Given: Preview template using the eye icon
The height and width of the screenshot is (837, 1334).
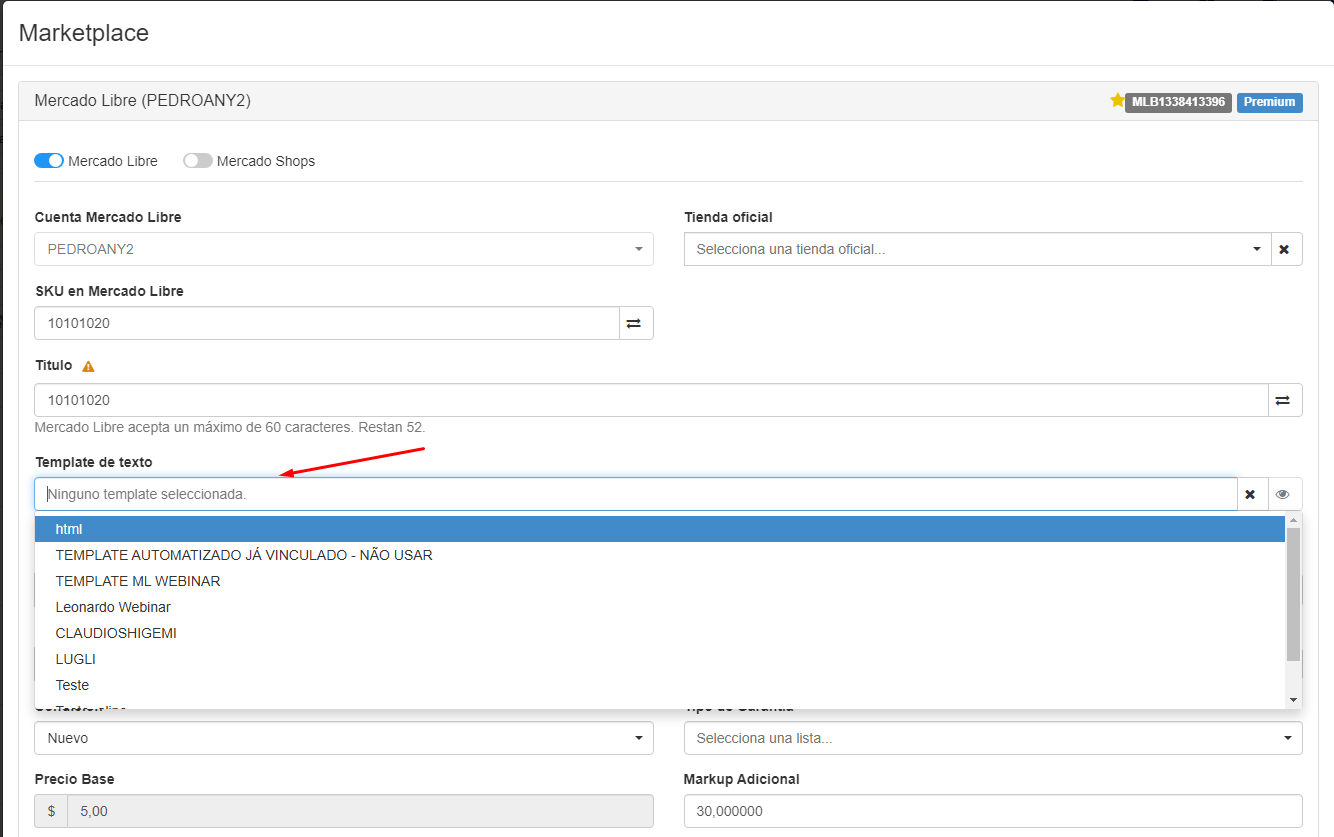Looking at the screenshot, I should pos(1285,494).
